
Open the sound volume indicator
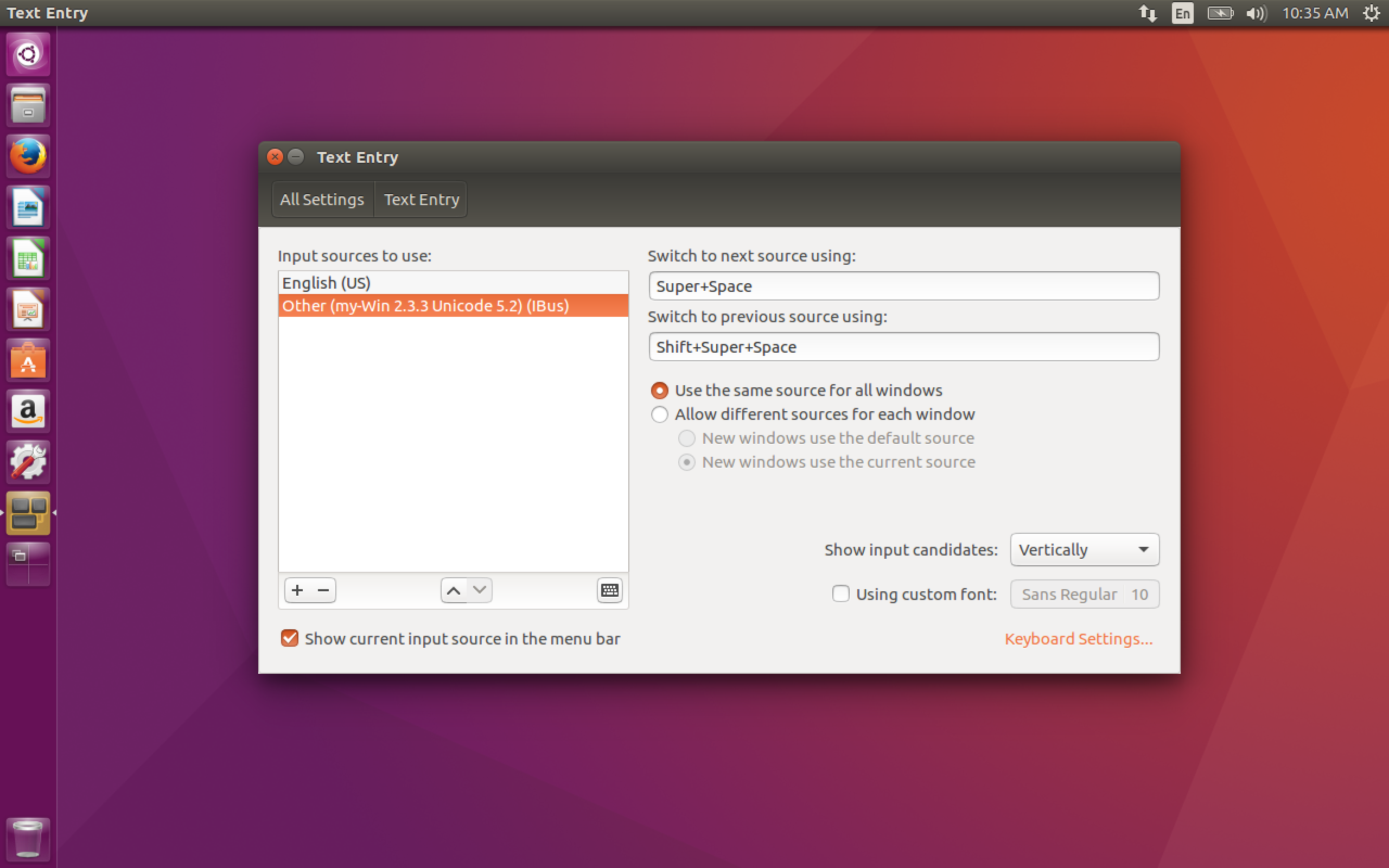[1256, 13]
